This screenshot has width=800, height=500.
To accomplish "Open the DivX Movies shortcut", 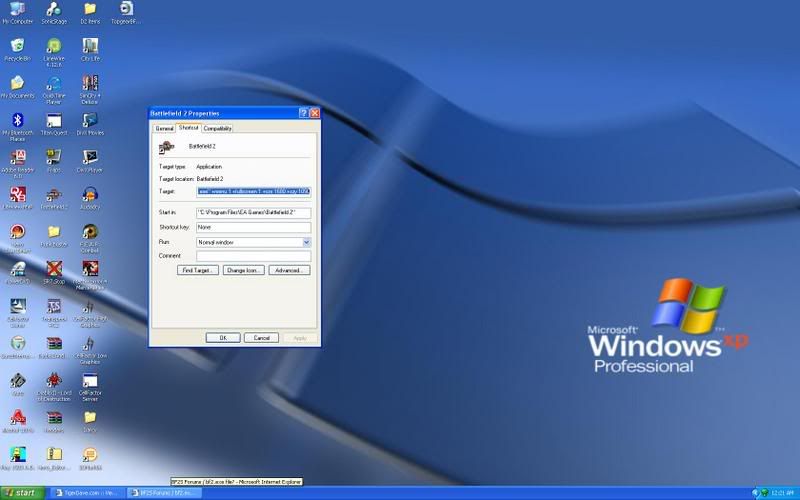I will 90,124.
